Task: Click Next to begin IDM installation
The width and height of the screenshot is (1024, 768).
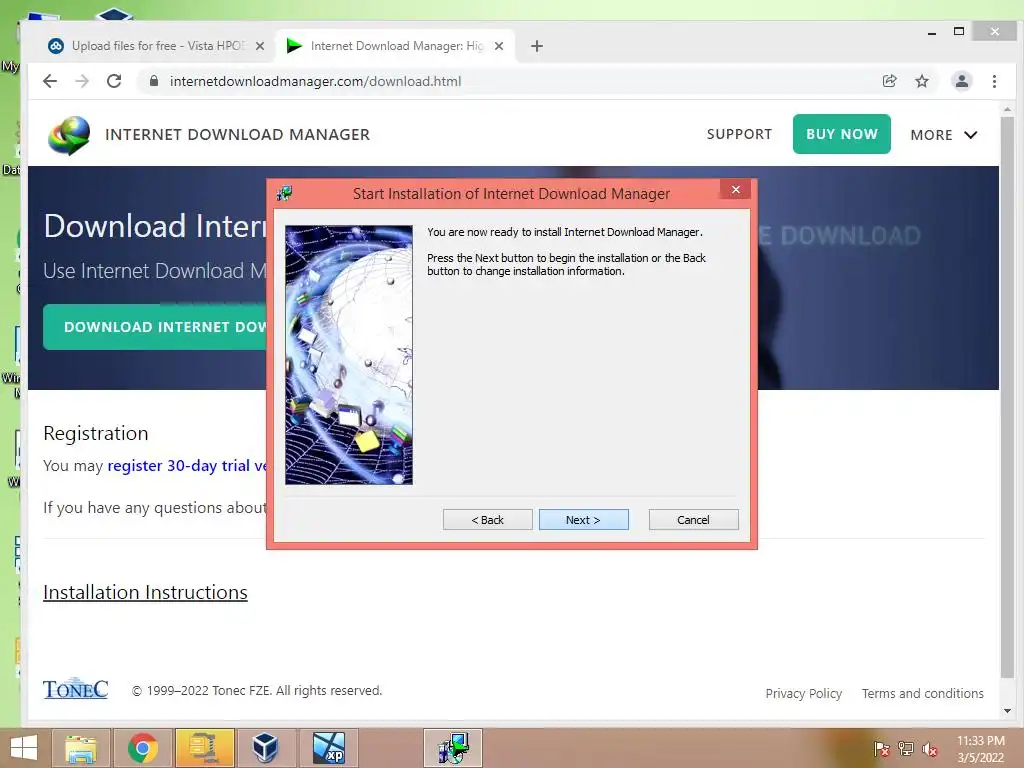Action: click(583, 520)
